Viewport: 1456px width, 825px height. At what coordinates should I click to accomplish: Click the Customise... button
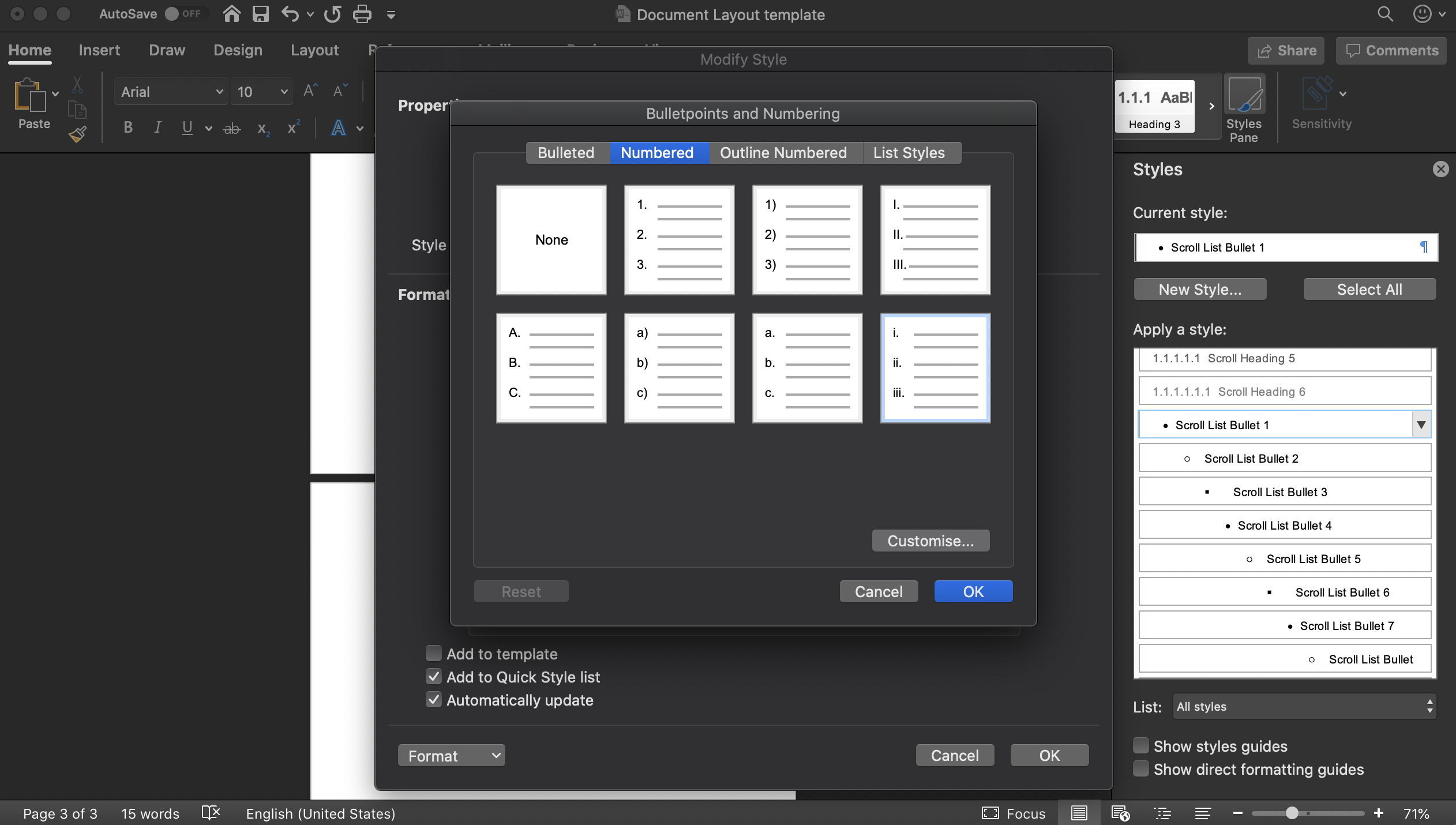pos(930,541)
